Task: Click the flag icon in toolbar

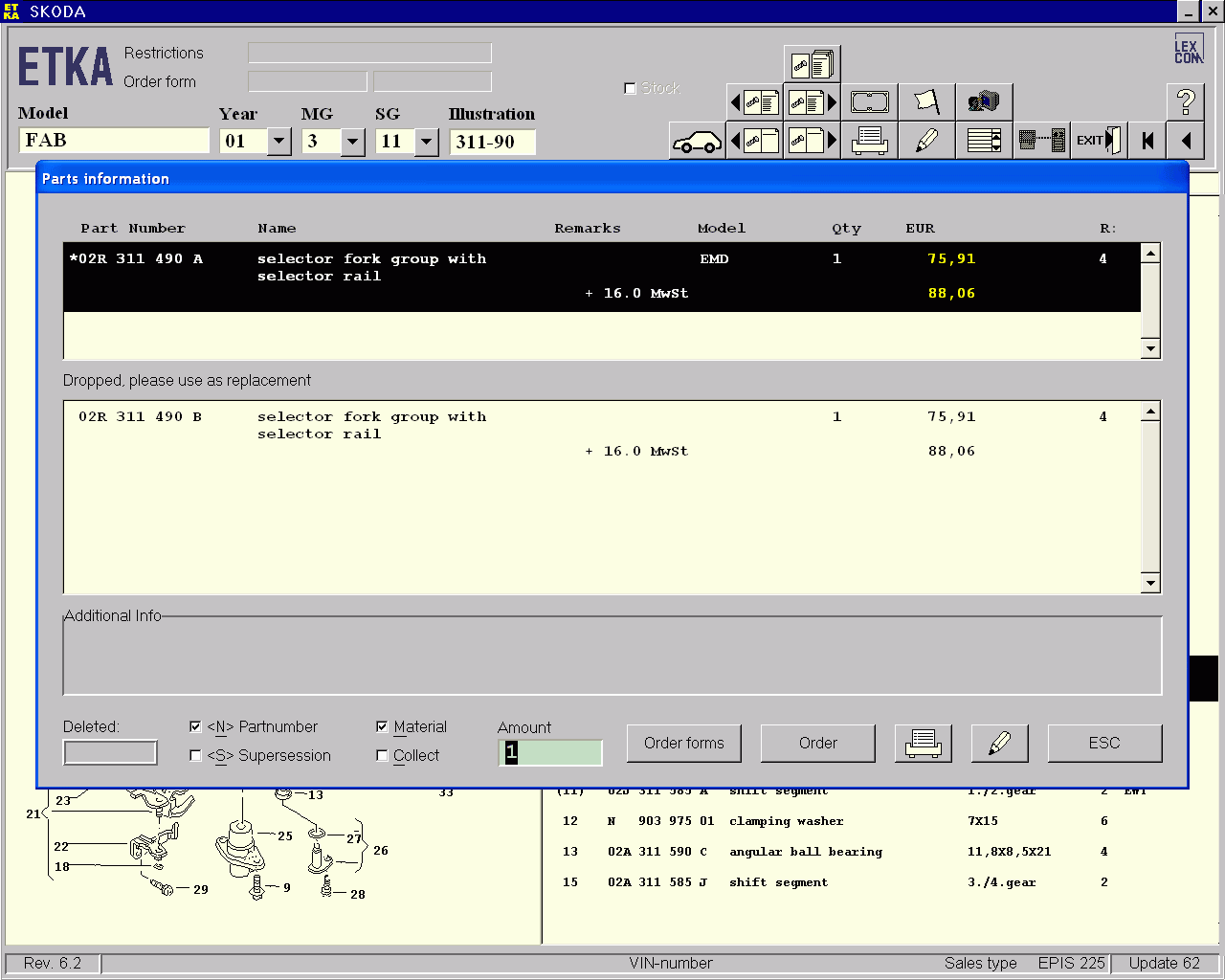Action: pyautogui.click(x=927, y=102)
